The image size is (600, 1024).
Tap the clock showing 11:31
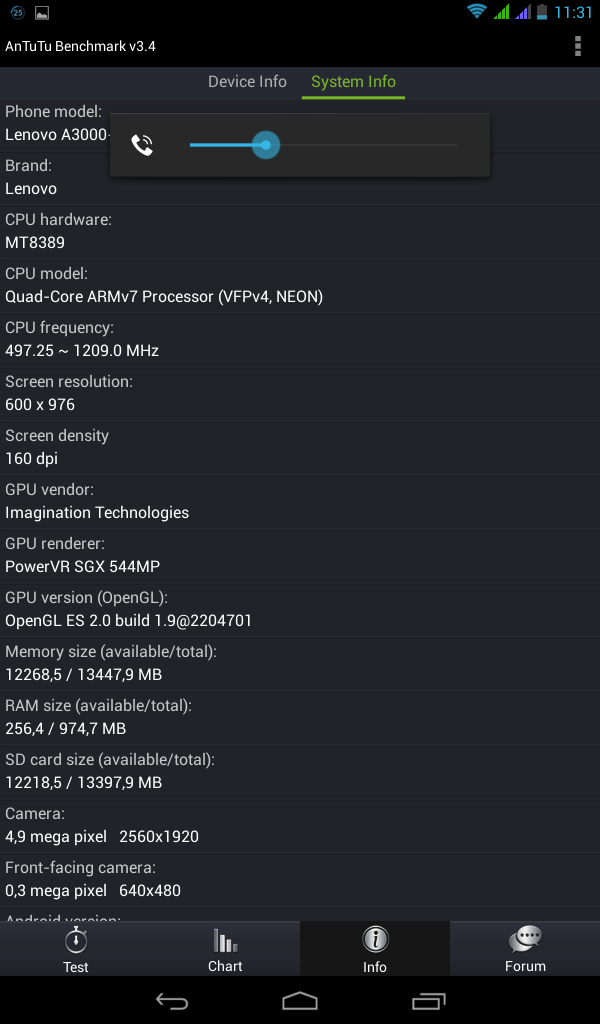(573, 13)
